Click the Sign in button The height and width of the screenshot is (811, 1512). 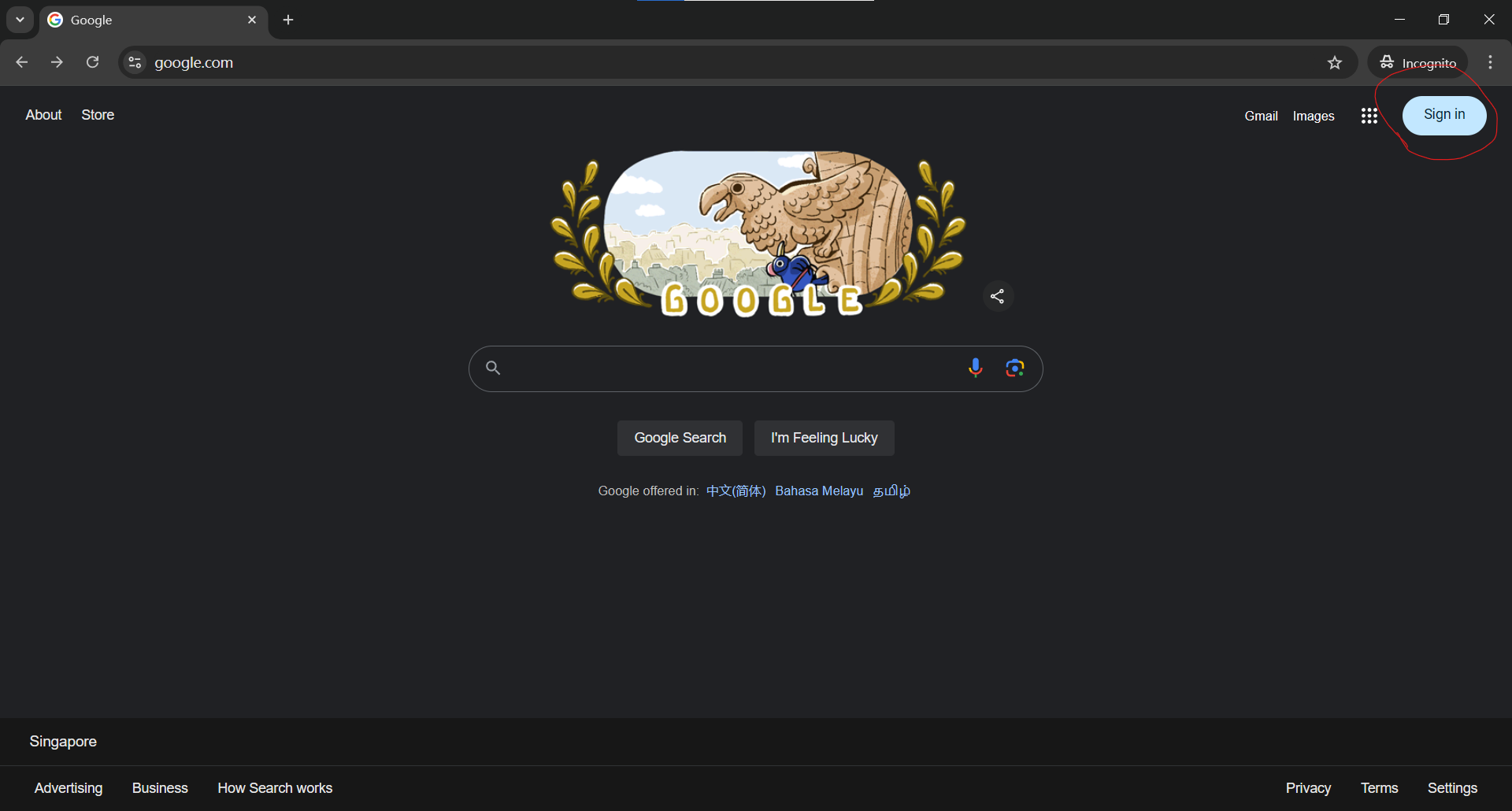coord(1443,115)
